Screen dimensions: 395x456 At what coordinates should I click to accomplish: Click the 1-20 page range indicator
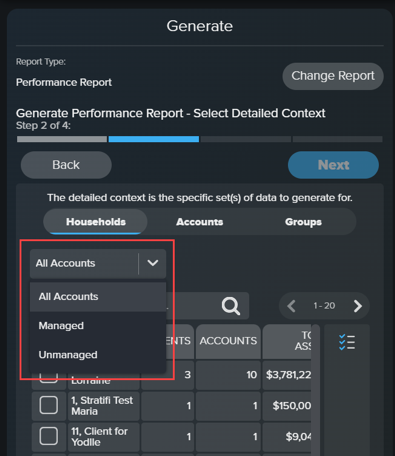(324, 306)
